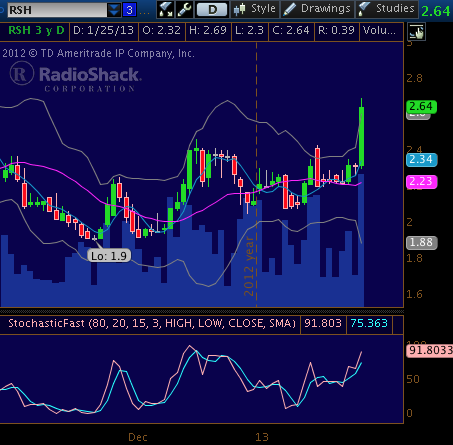Click the large green 2.64 last price
The width and height of the screenshot is (453, 445).
(436, 11)
